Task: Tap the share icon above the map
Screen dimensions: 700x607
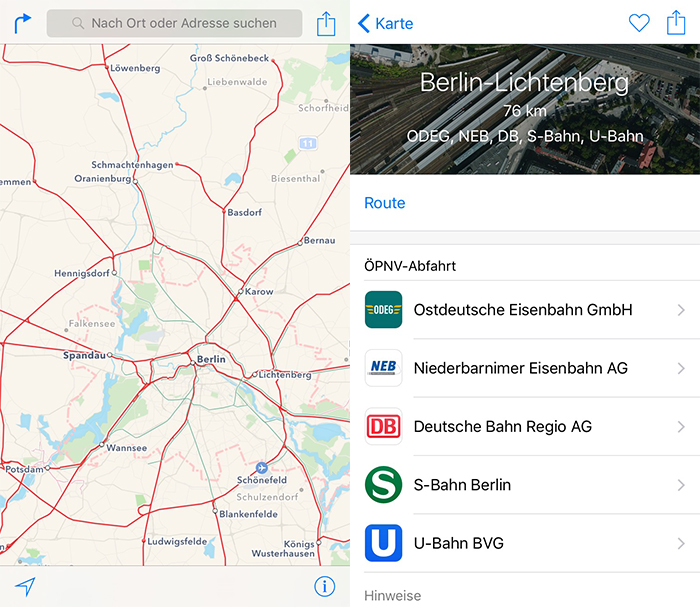Action: point(326,23)
